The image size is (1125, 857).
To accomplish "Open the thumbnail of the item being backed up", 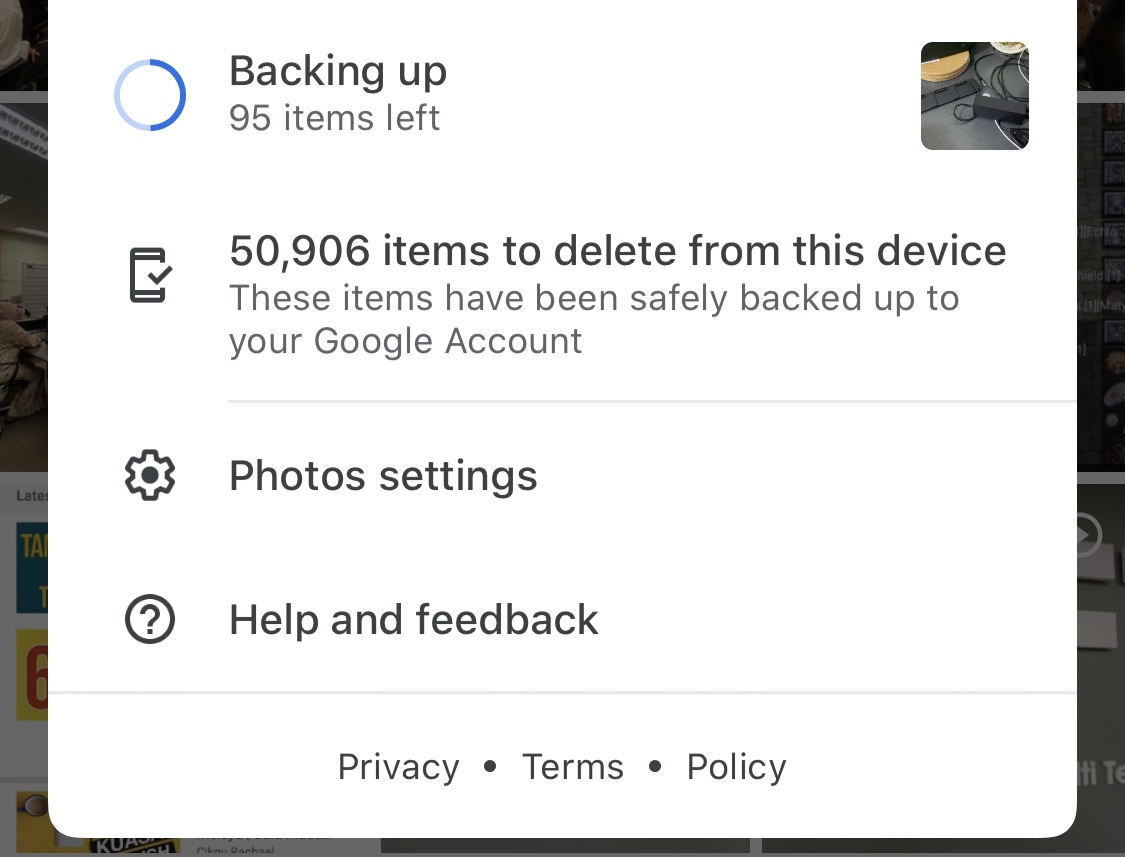I will tap(974, 96).
